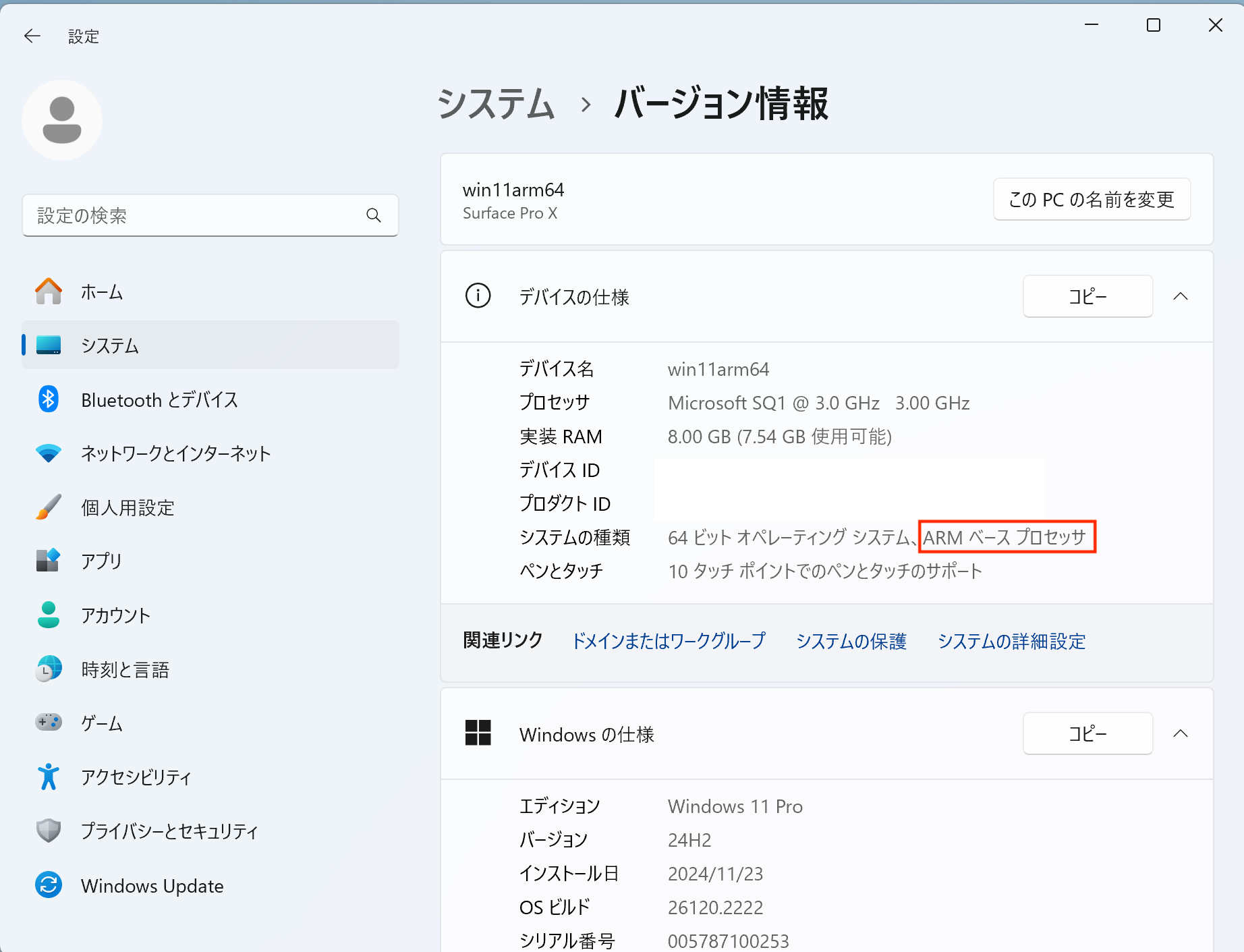Image resolution: width=1244 pixels, height=952 pixels.
Task: Focus the 設定の検索 search field
Action: pos(210,215)
